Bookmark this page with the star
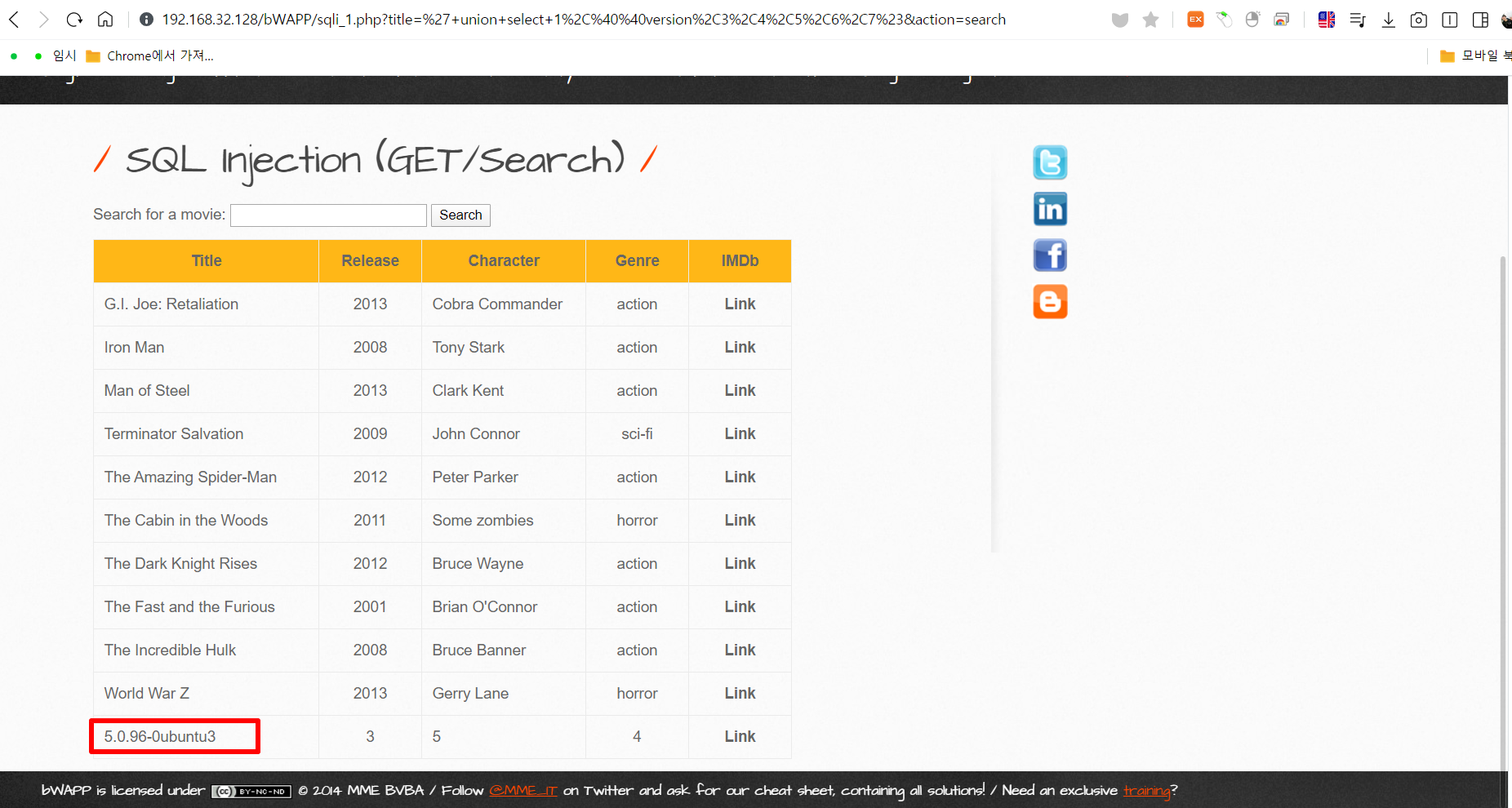 coord(1150,20)
